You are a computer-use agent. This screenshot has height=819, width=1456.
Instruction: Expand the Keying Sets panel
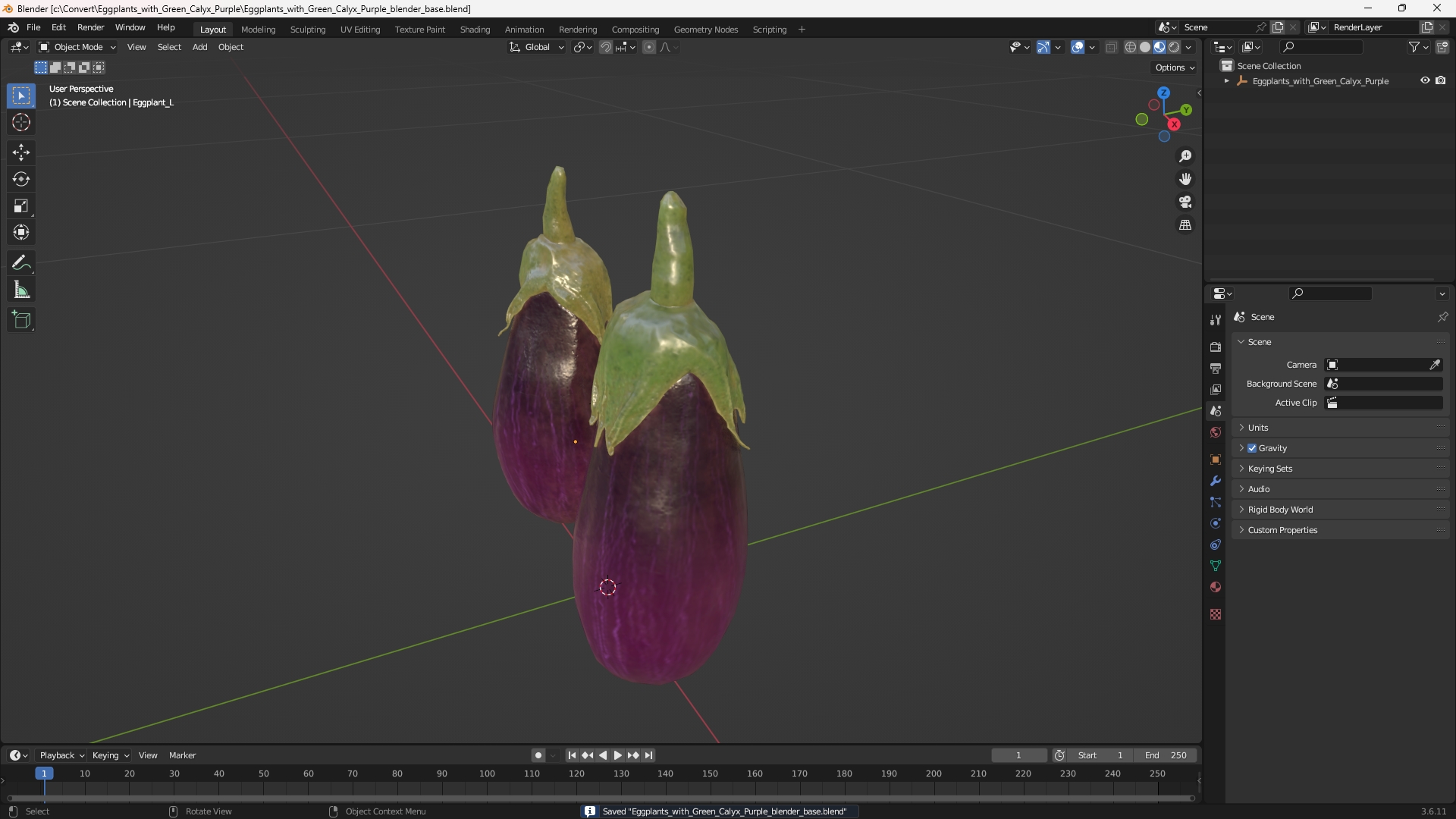pos(1340,469)
